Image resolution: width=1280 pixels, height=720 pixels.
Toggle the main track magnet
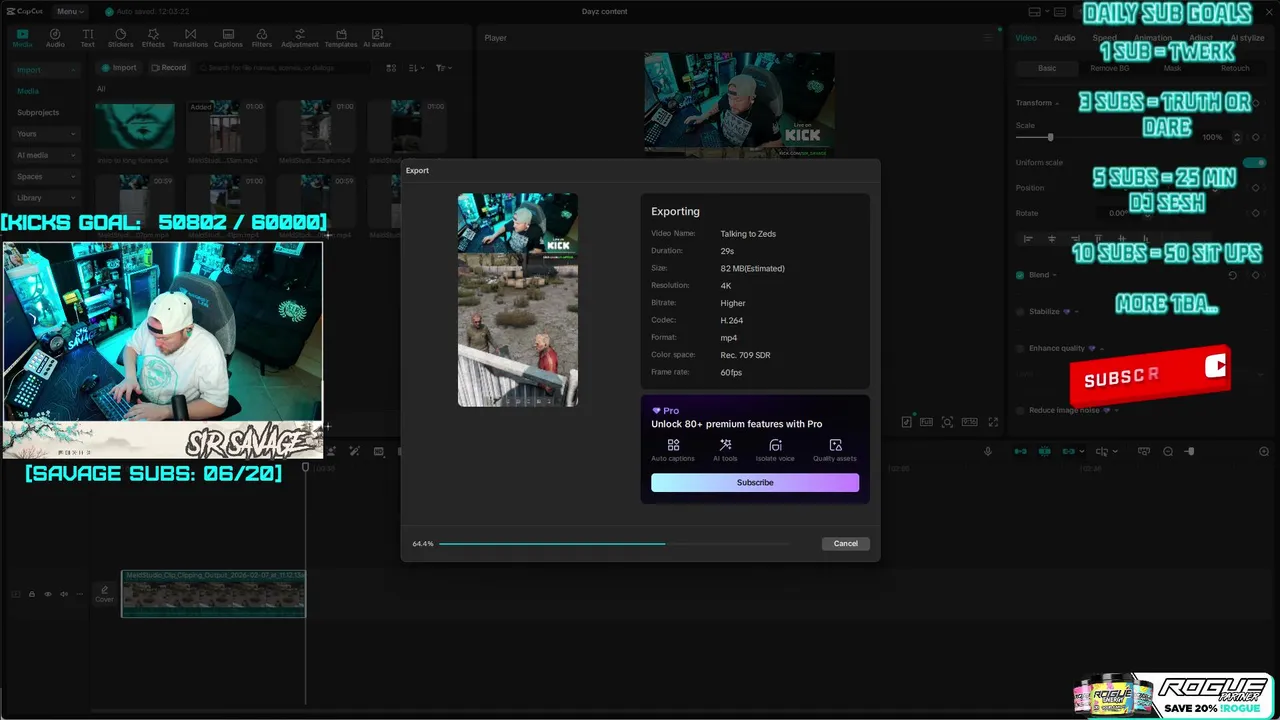tap(1021, 452)
